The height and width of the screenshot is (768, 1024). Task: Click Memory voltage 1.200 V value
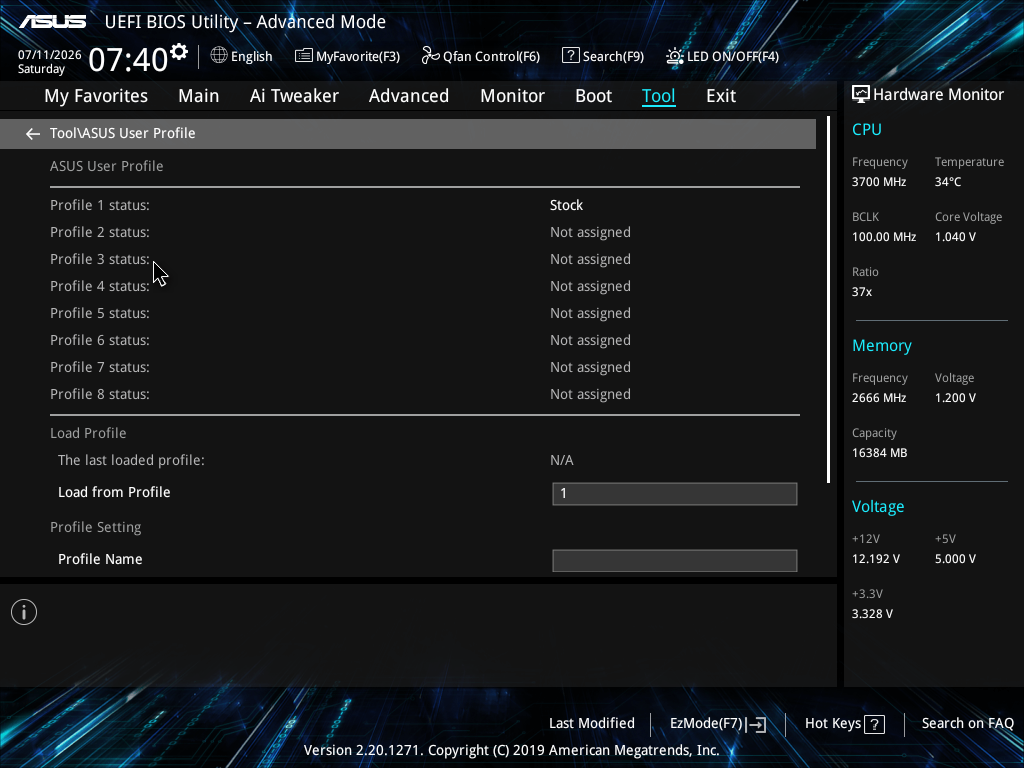pyautogui.click(x=955, y=398)
